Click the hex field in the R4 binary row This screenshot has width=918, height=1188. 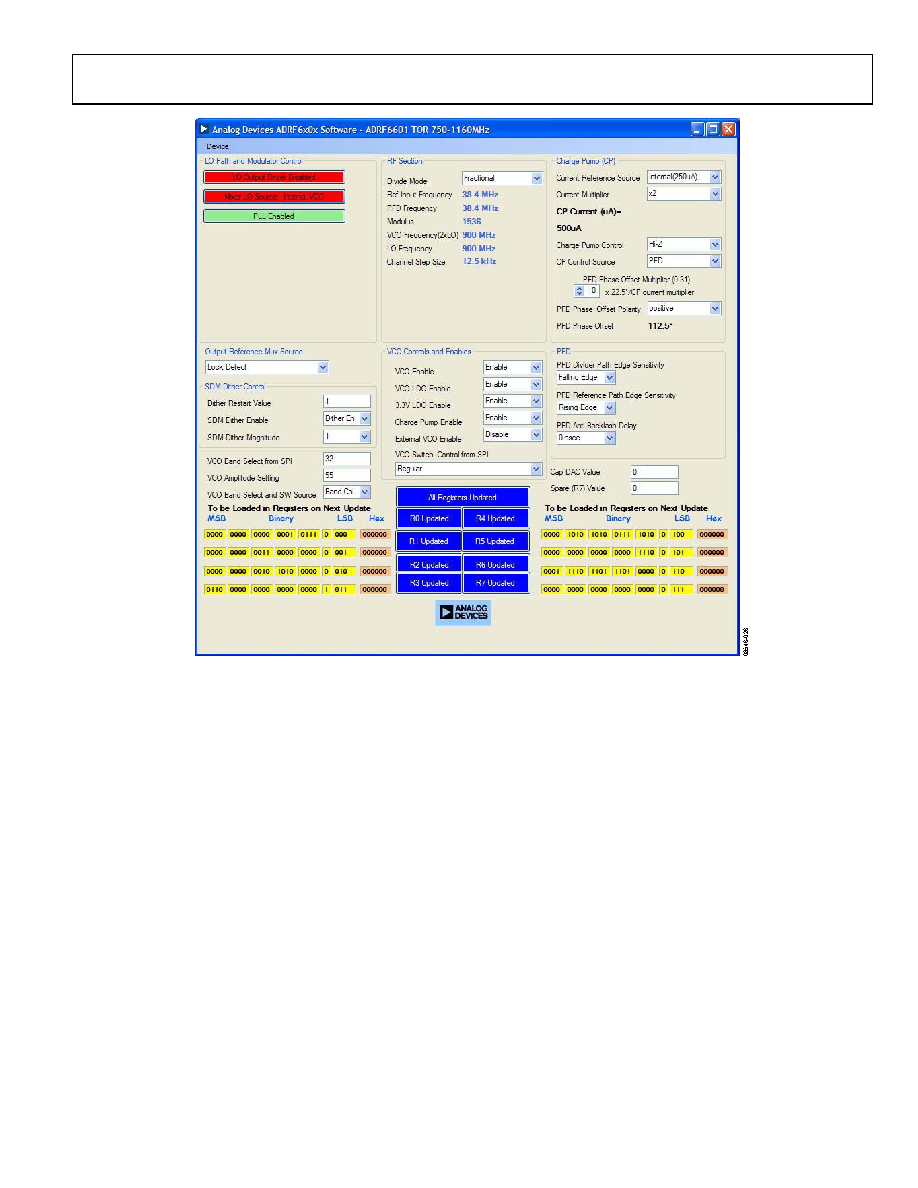[712, 534]
